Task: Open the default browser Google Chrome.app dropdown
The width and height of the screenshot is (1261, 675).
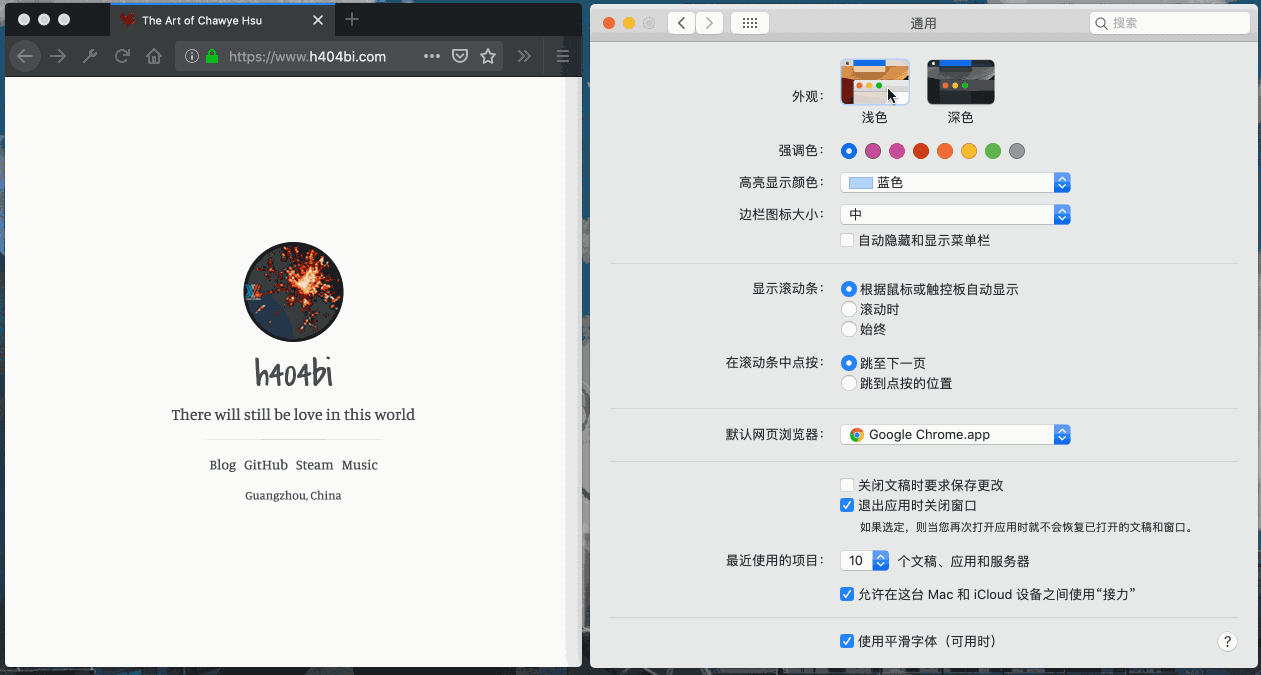Action: pos(955,435)
